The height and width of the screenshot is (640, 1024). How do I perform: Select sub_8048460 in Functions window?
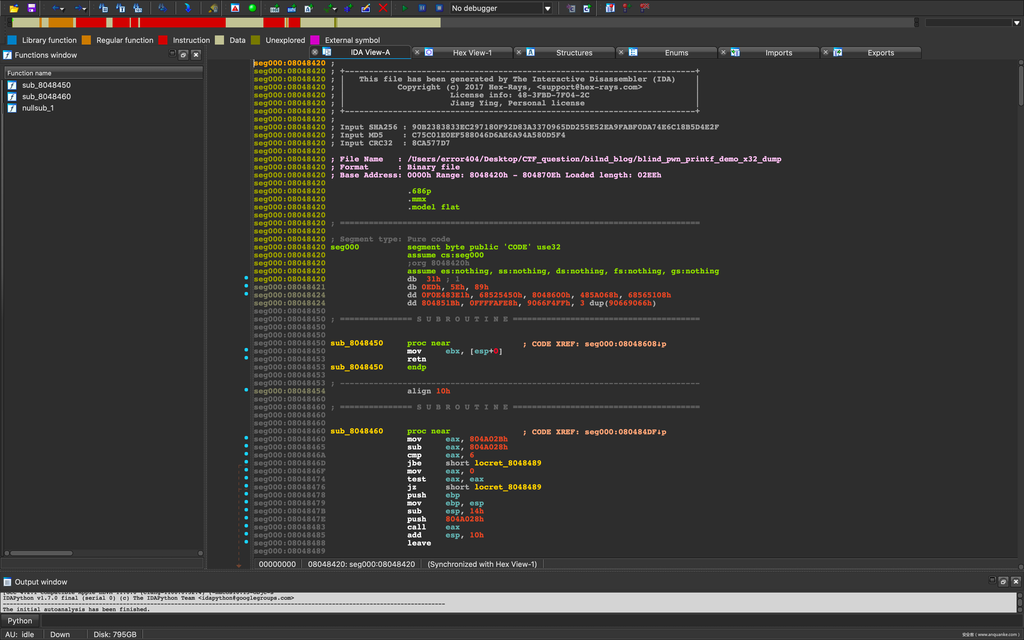click(x=46, y=96)
